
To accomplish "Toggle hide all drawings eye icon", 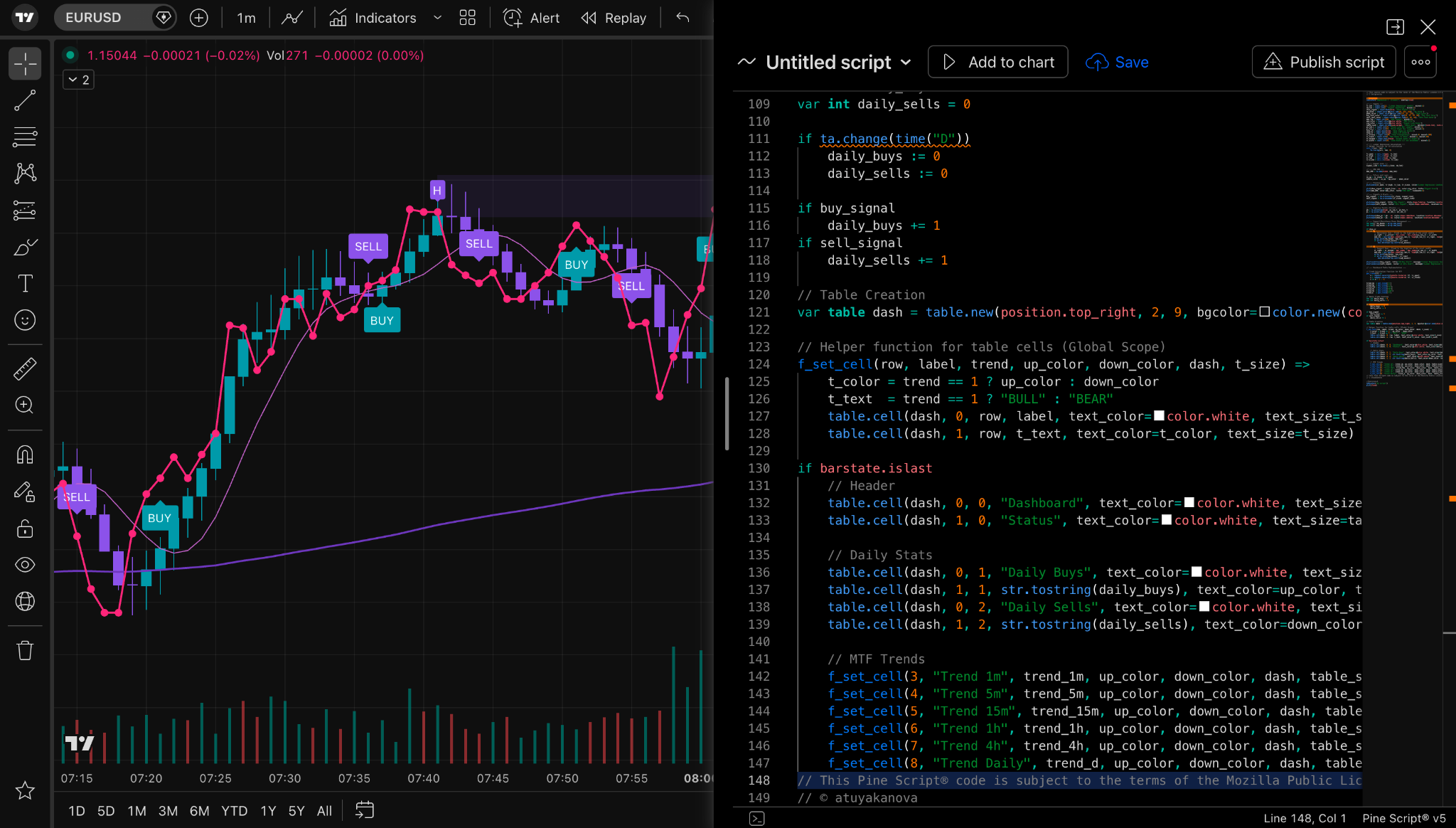I will tap(25, 565).
